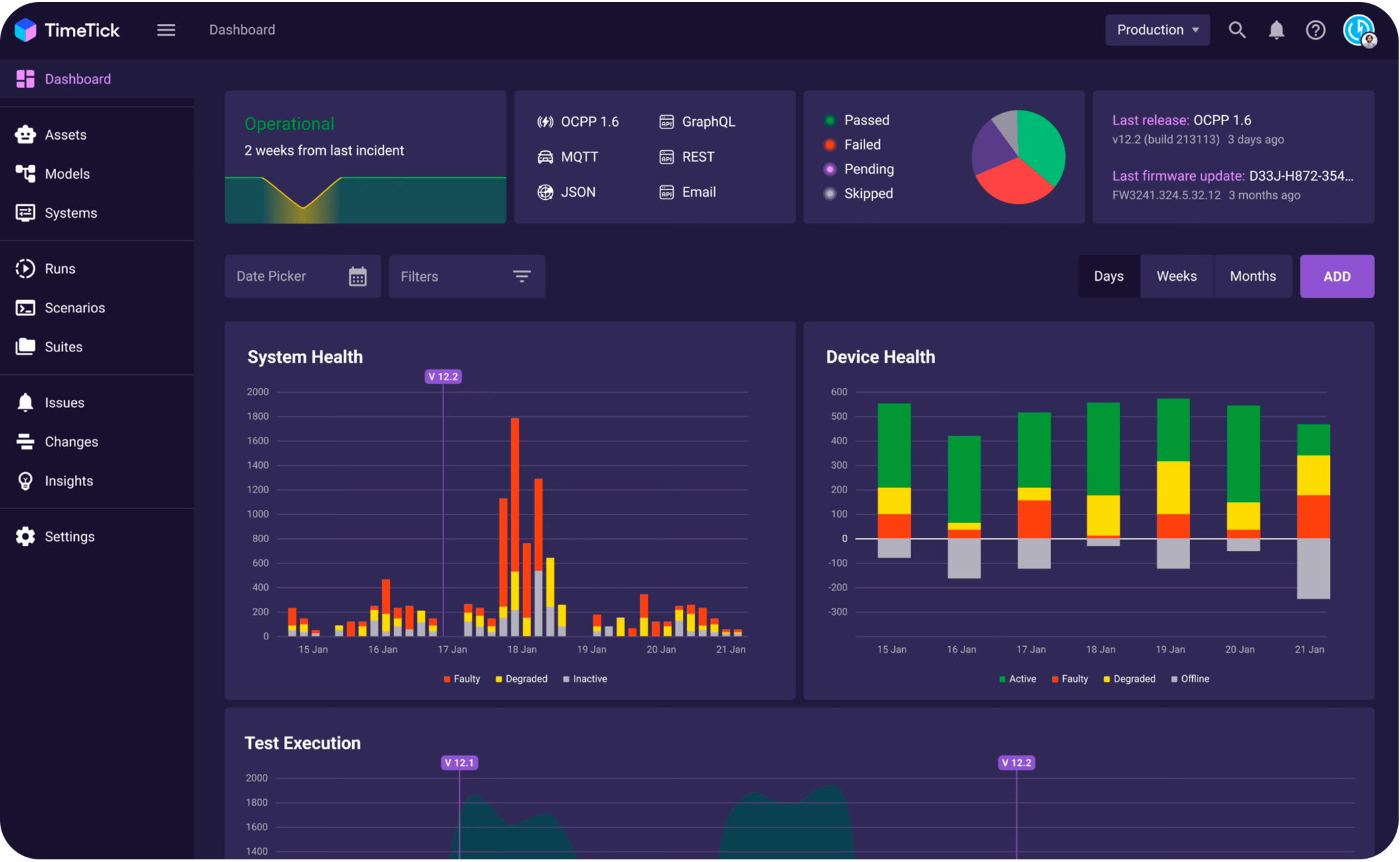Toggle Offline legend in Device Health
The image size is (1400, 862).
[x=1190, y=679]
